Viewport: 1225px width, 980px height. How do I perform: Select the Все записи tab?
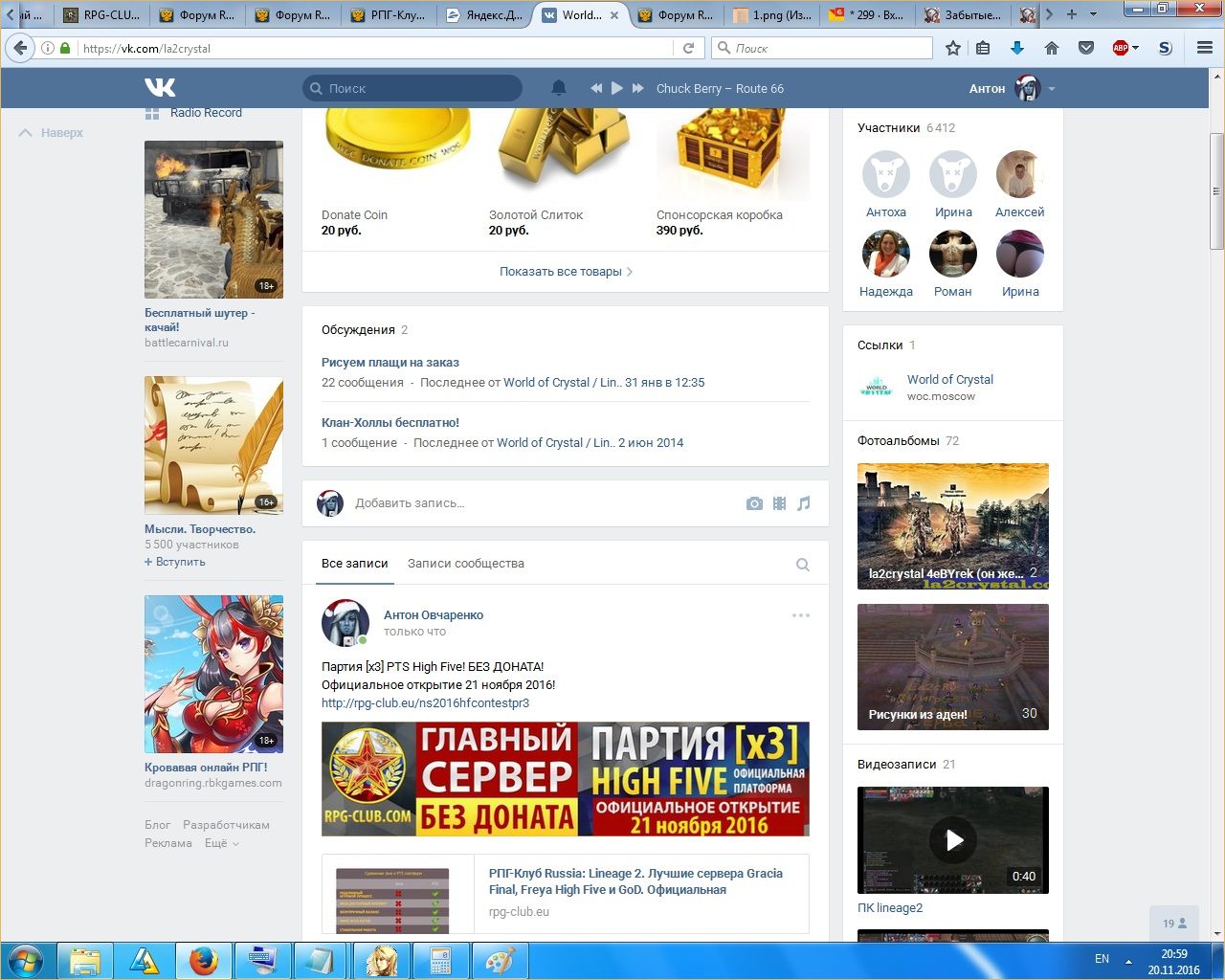(355, 564)
